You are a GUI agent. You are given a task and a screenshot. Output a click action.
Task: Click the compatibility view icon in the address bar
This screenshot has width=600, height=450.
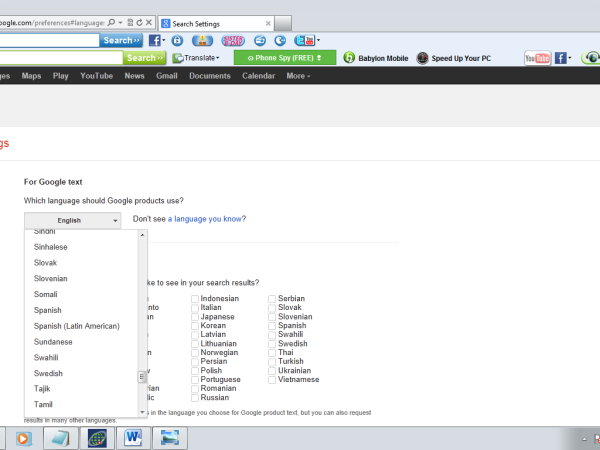click(130, 23)
